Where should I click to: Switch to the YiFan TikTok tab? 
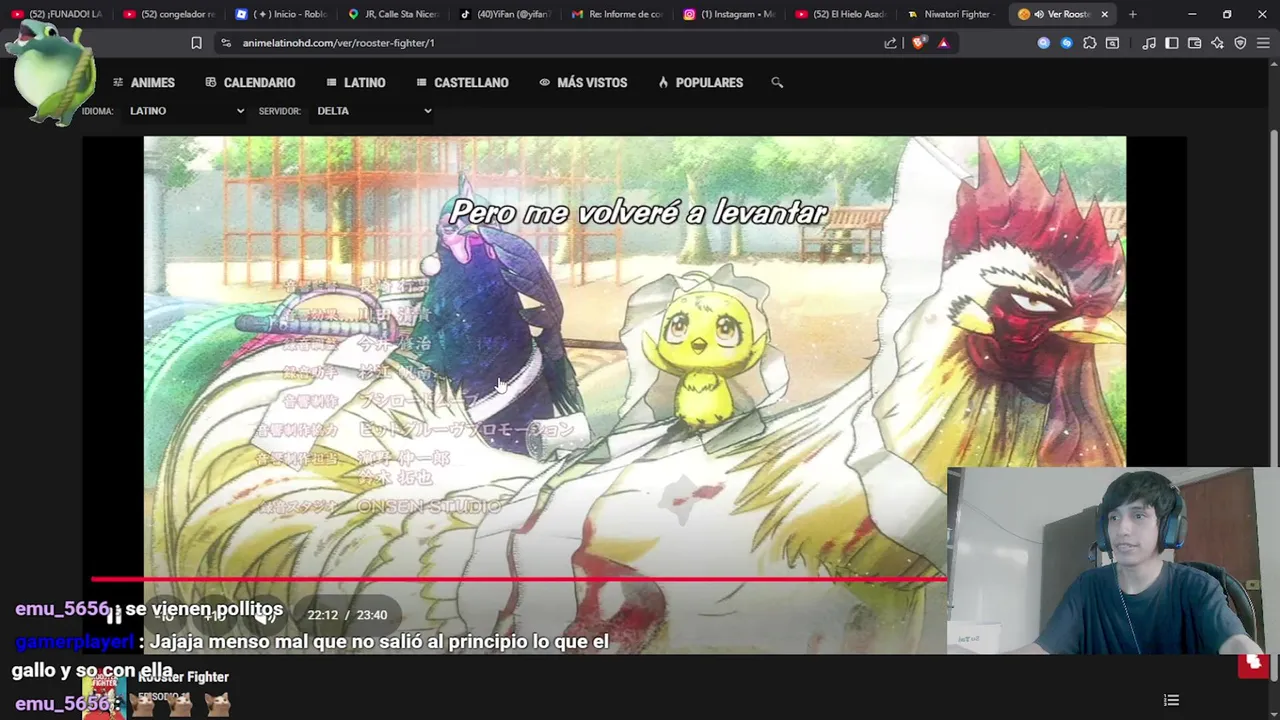point(506,14)
